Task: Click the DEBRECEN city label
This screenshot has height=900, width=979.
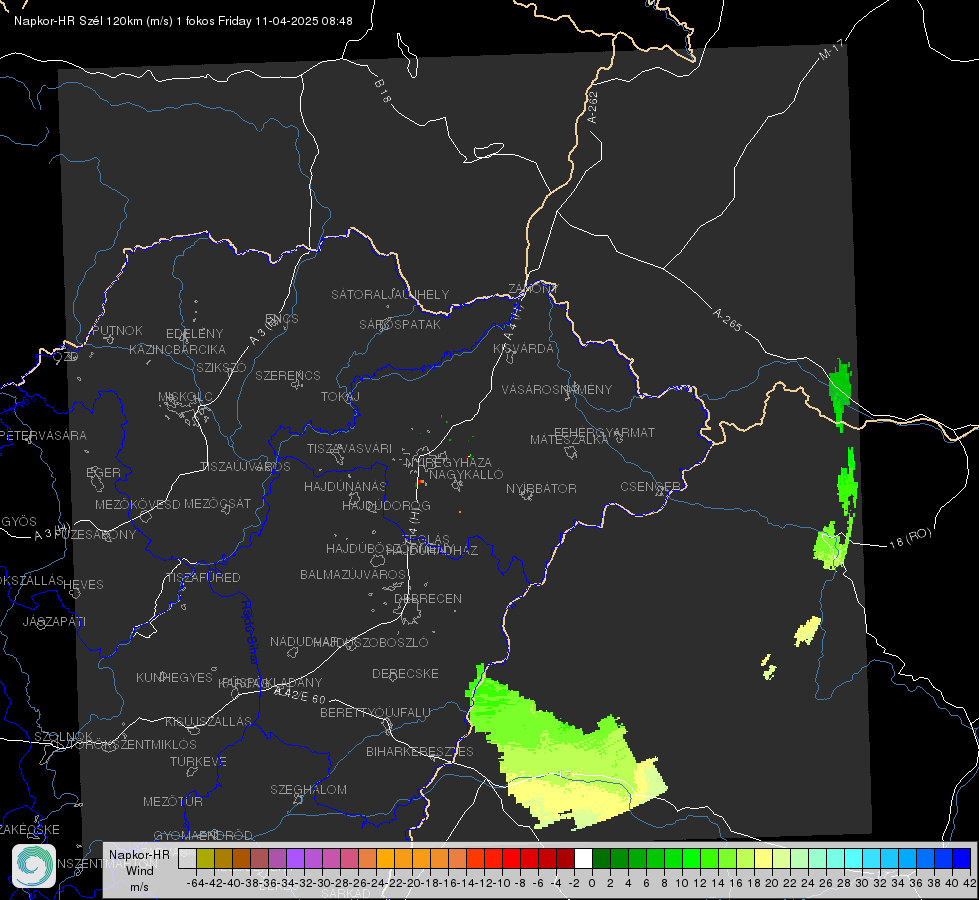Action: point(428,598)
